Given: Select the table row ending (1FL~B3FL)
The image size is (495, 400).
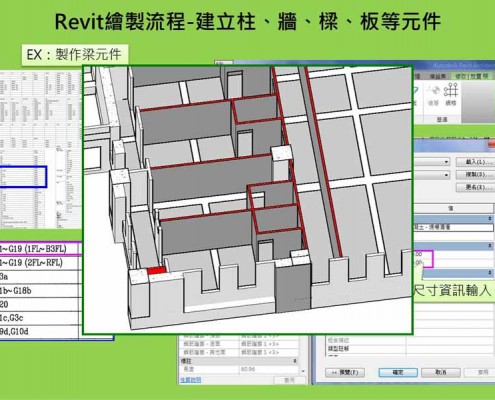Looking at the screenshot, I should [40, 249].
